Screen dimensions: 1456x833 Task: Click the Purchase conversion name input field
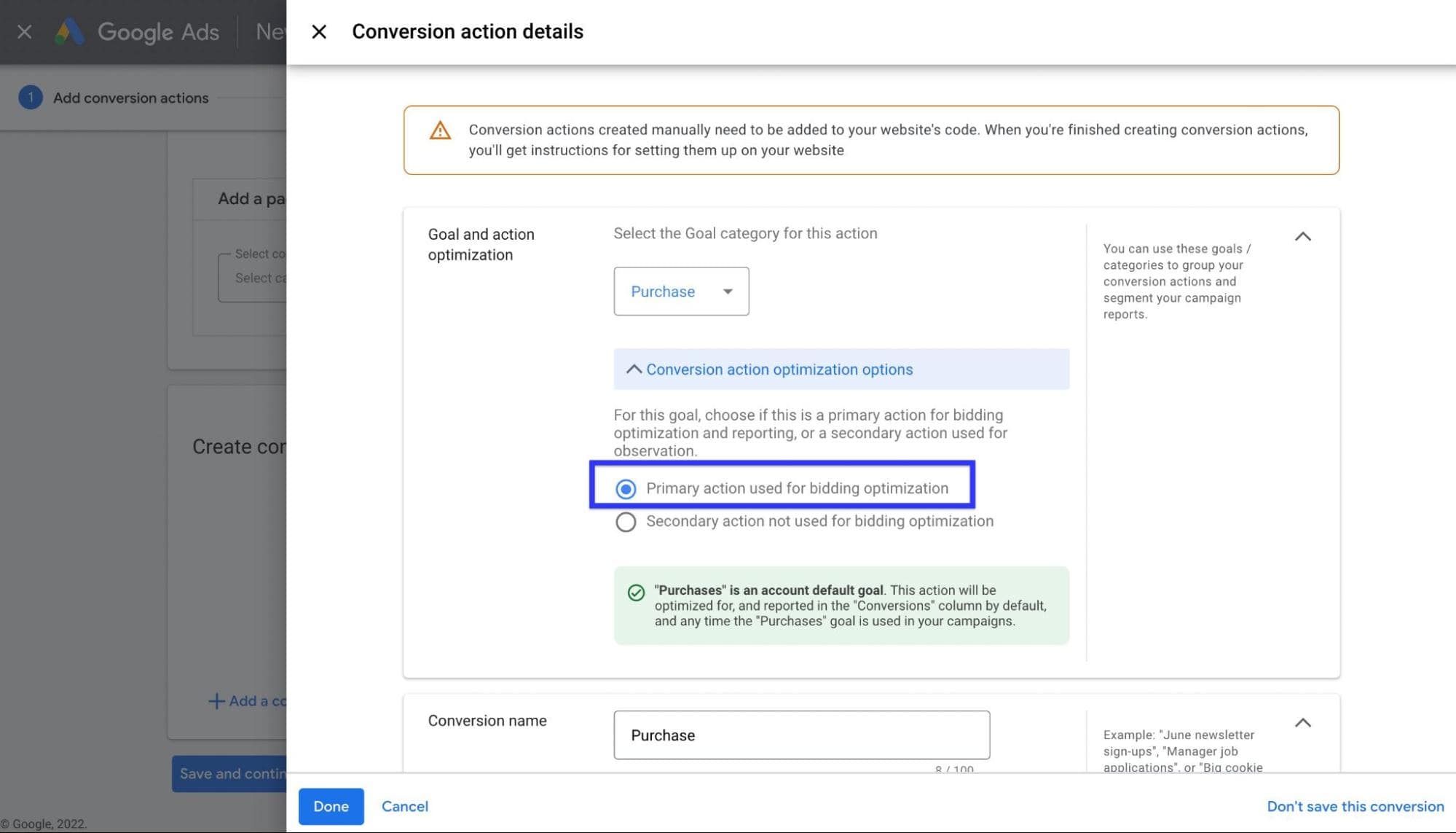pyautogui.click(x=800, y=735)
